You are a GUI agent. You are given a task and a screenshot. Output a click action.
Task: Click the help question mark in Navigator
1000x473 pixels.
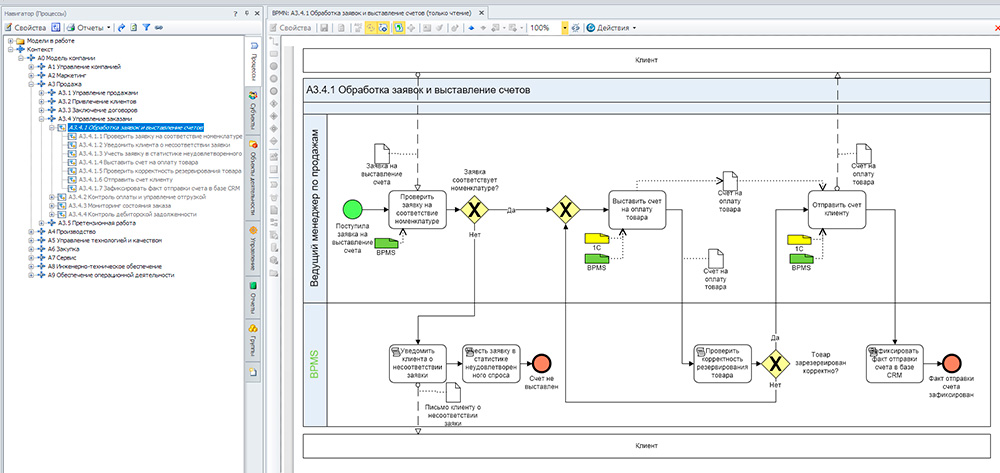tap(234, 12)
